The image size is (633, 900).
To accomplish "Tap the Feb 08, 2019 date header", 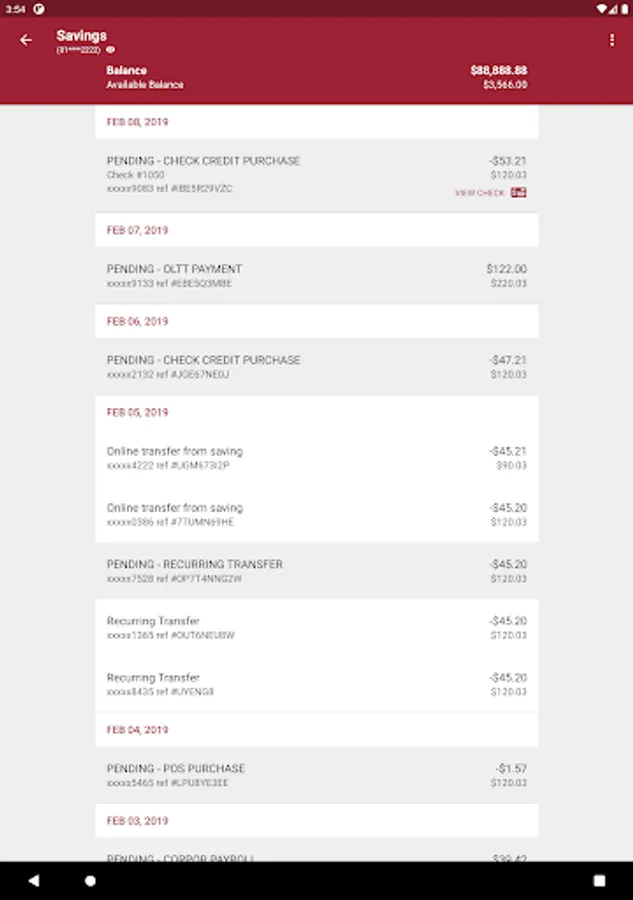I will (x=138, y=122).
